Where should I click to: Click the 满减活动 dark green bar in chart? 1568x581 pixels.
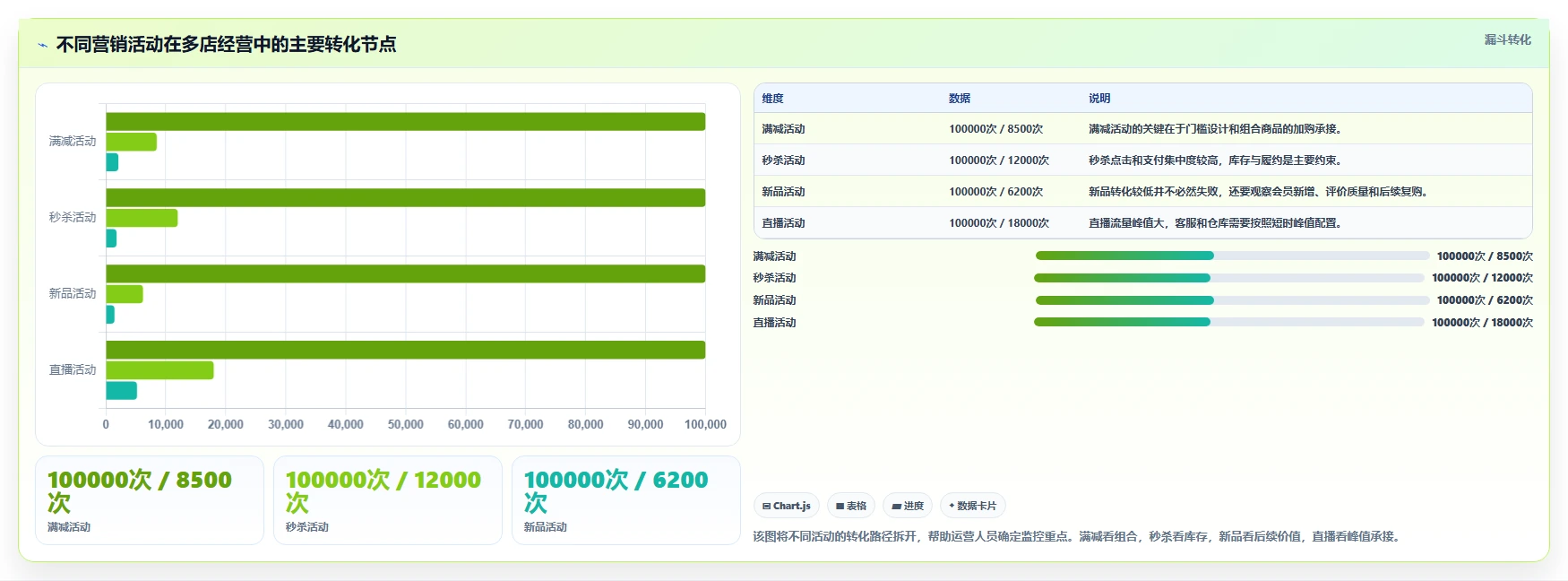coord(405,122)
